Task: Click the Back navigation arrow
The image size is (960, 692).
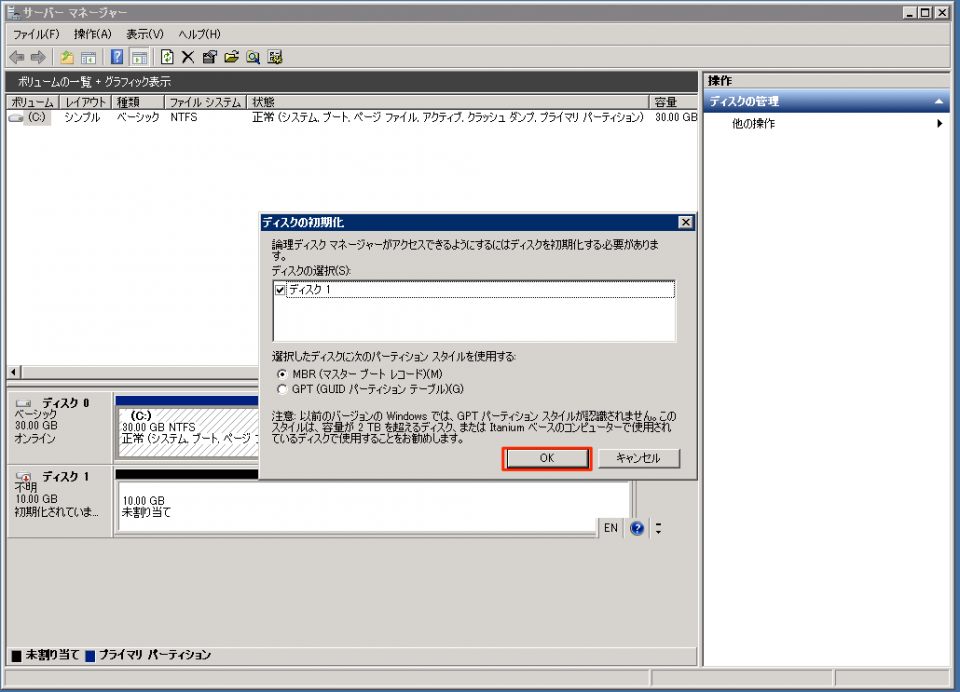Action: tap(17, 57)
